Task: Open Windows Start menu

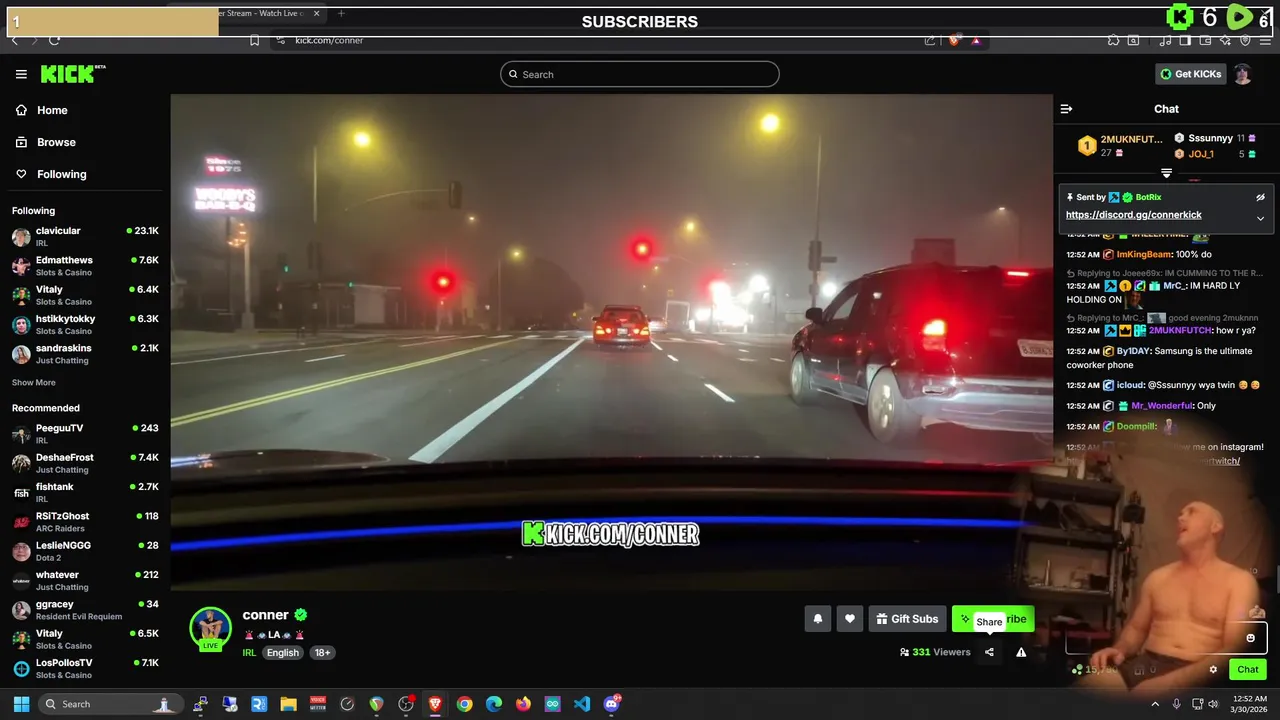Action: (21, 704)
